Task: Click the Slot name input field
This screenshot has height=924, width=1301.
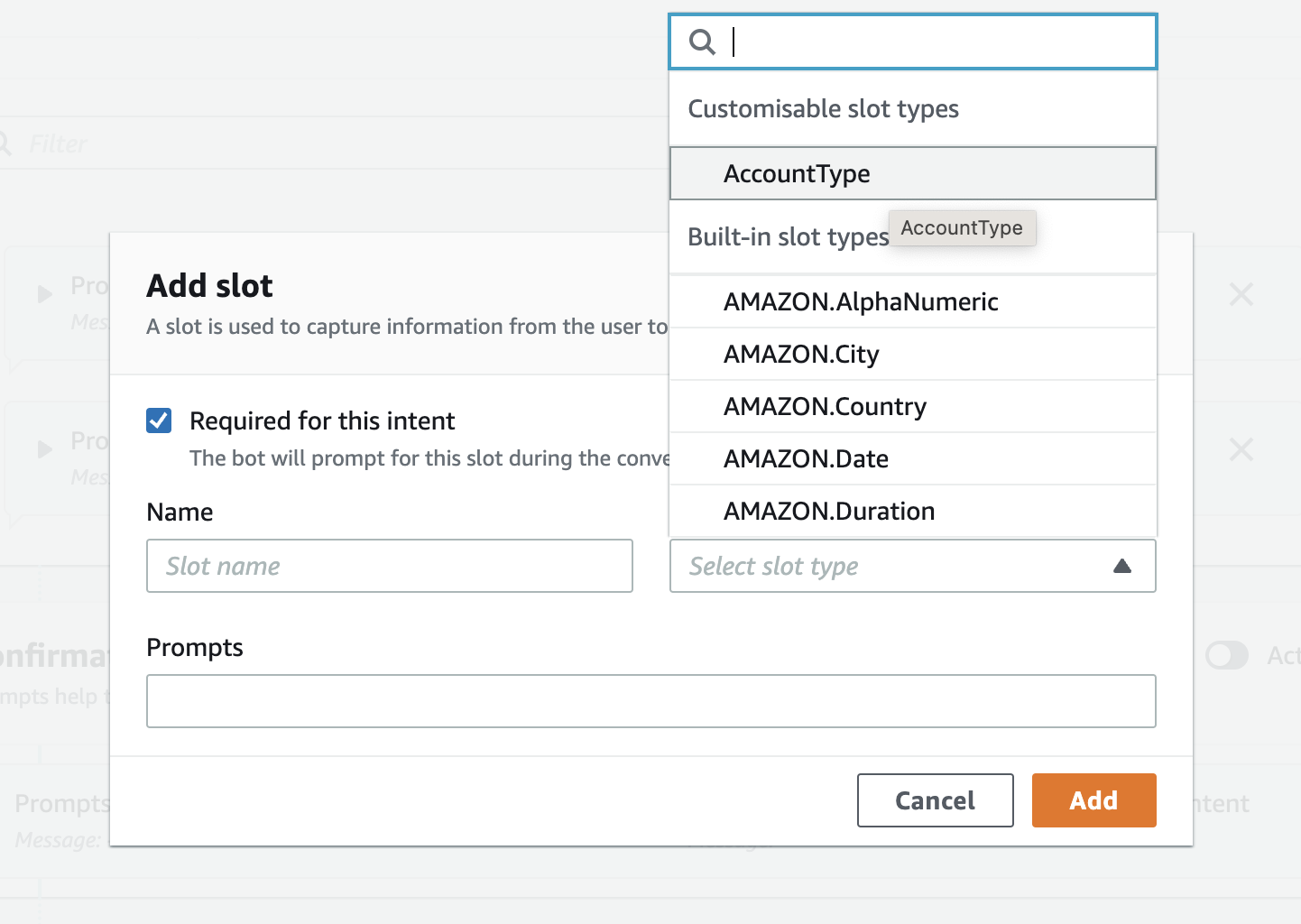Action: [x=389, y=566]
